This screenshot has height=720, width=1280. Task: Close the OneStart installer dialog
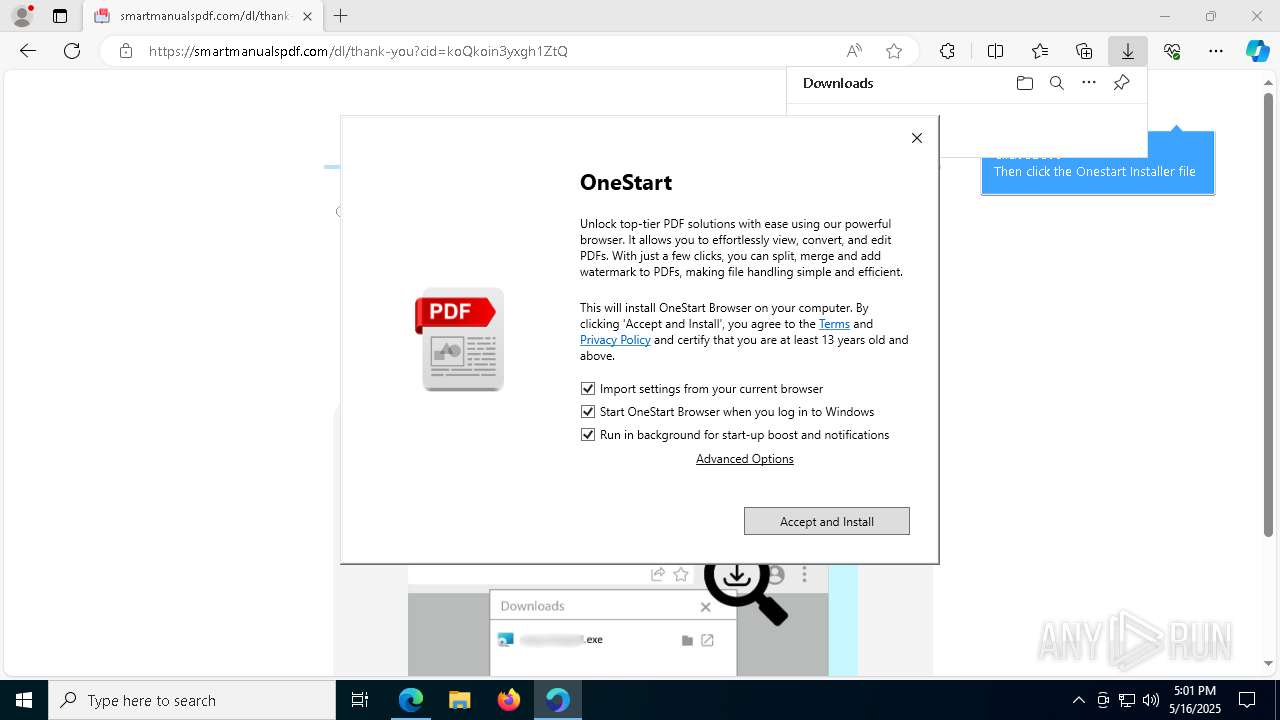pyautogui.click(x=917, y=138)
